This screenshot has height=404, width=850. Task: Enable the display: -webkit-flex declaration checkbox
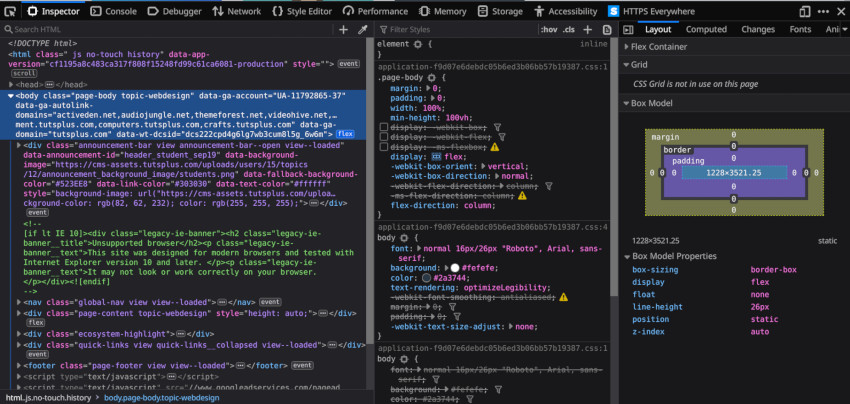pos(384,137)
